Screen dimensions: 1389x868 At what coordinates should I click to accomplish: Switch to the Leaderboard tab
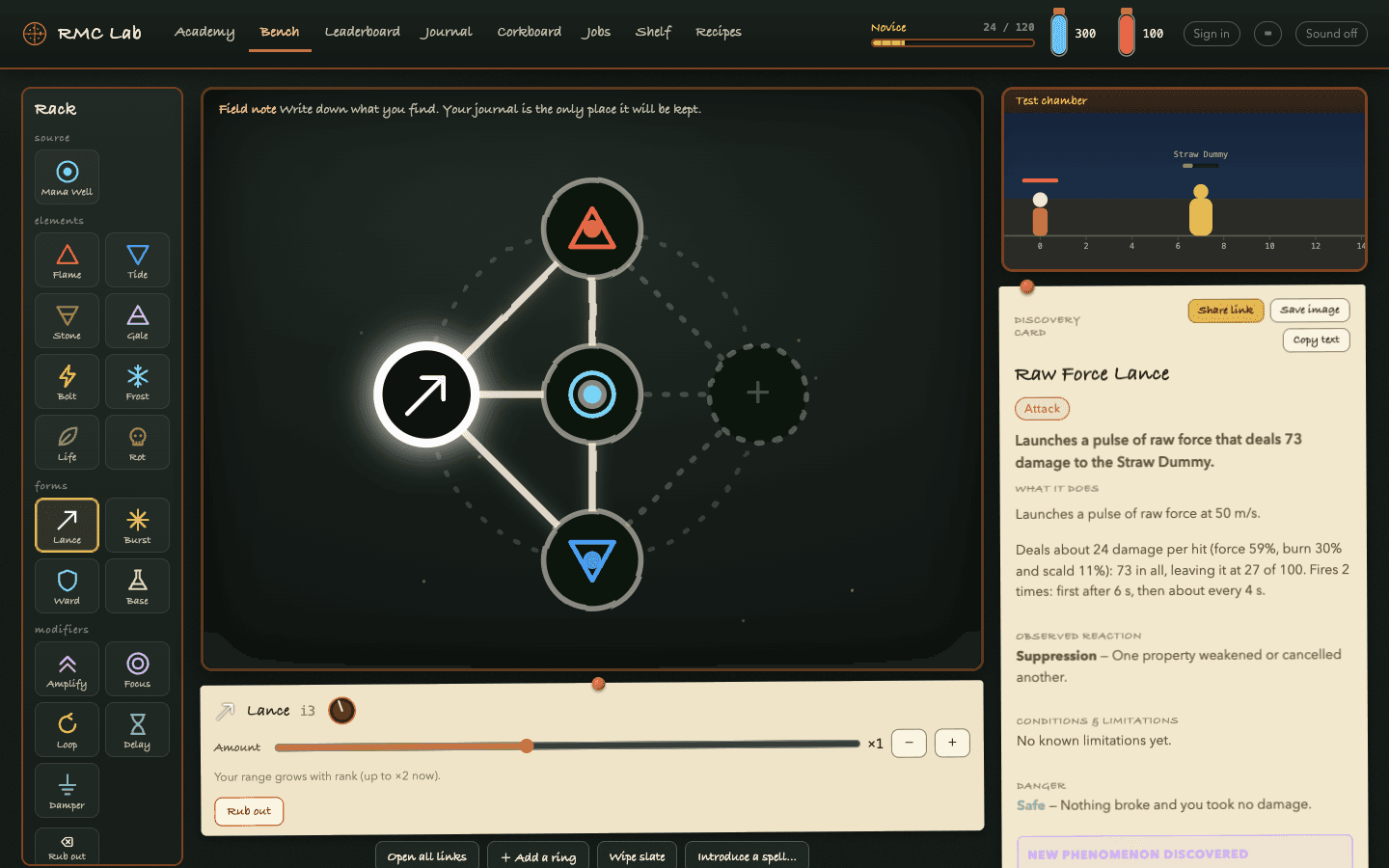tap(363, 32)
